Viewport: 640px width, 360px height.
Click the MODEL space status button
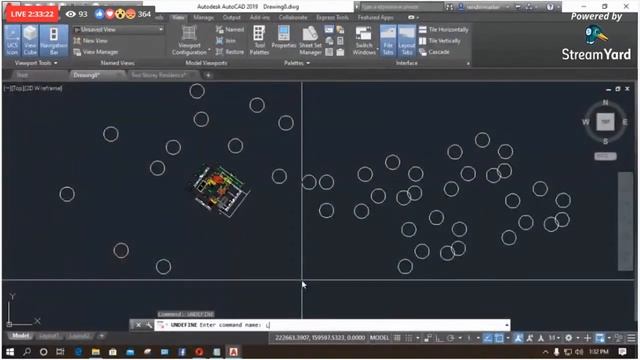pyautogui.click(x=379, y=338)
